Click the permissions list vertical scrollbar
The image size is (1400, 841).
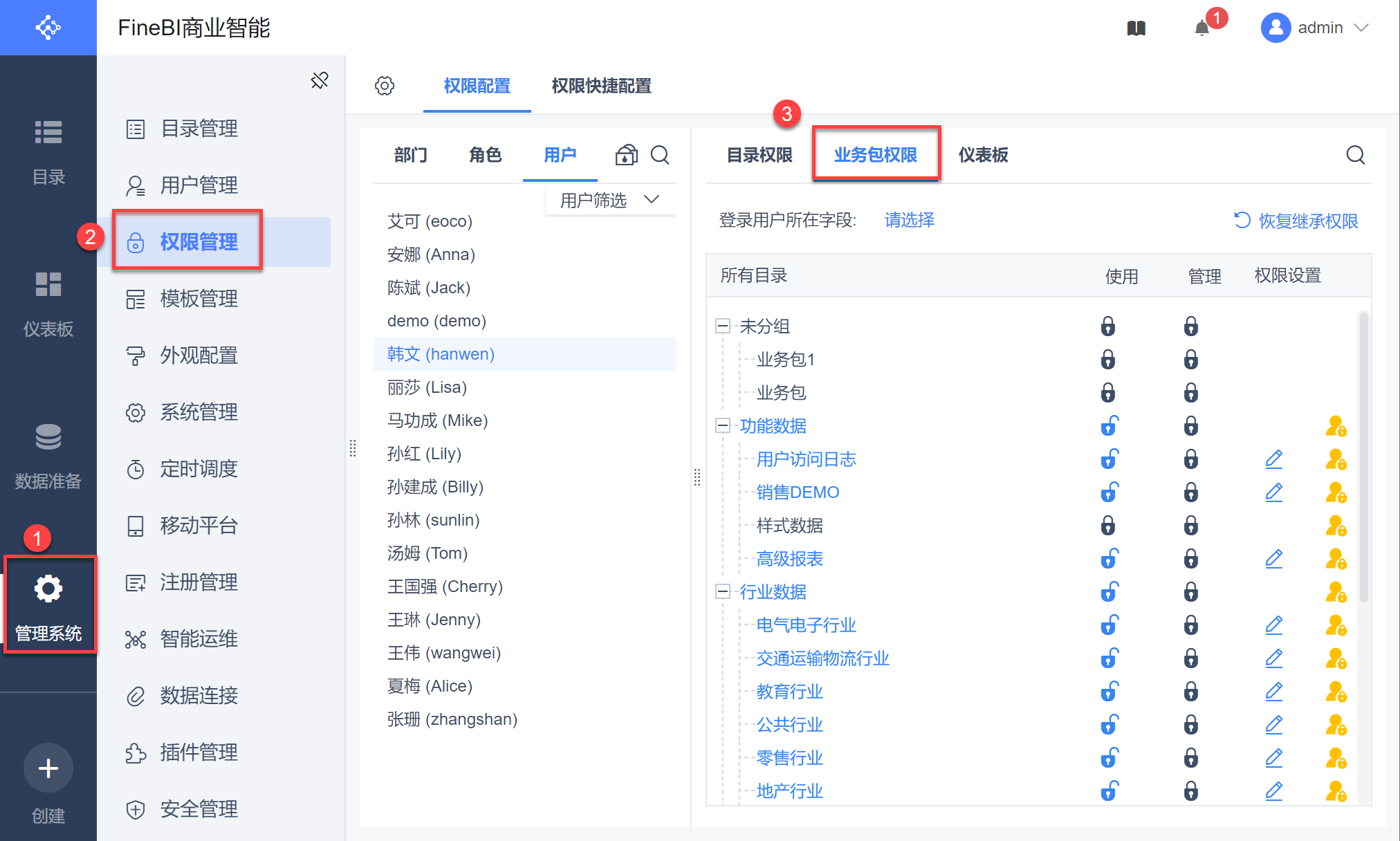click(1363, 456)
